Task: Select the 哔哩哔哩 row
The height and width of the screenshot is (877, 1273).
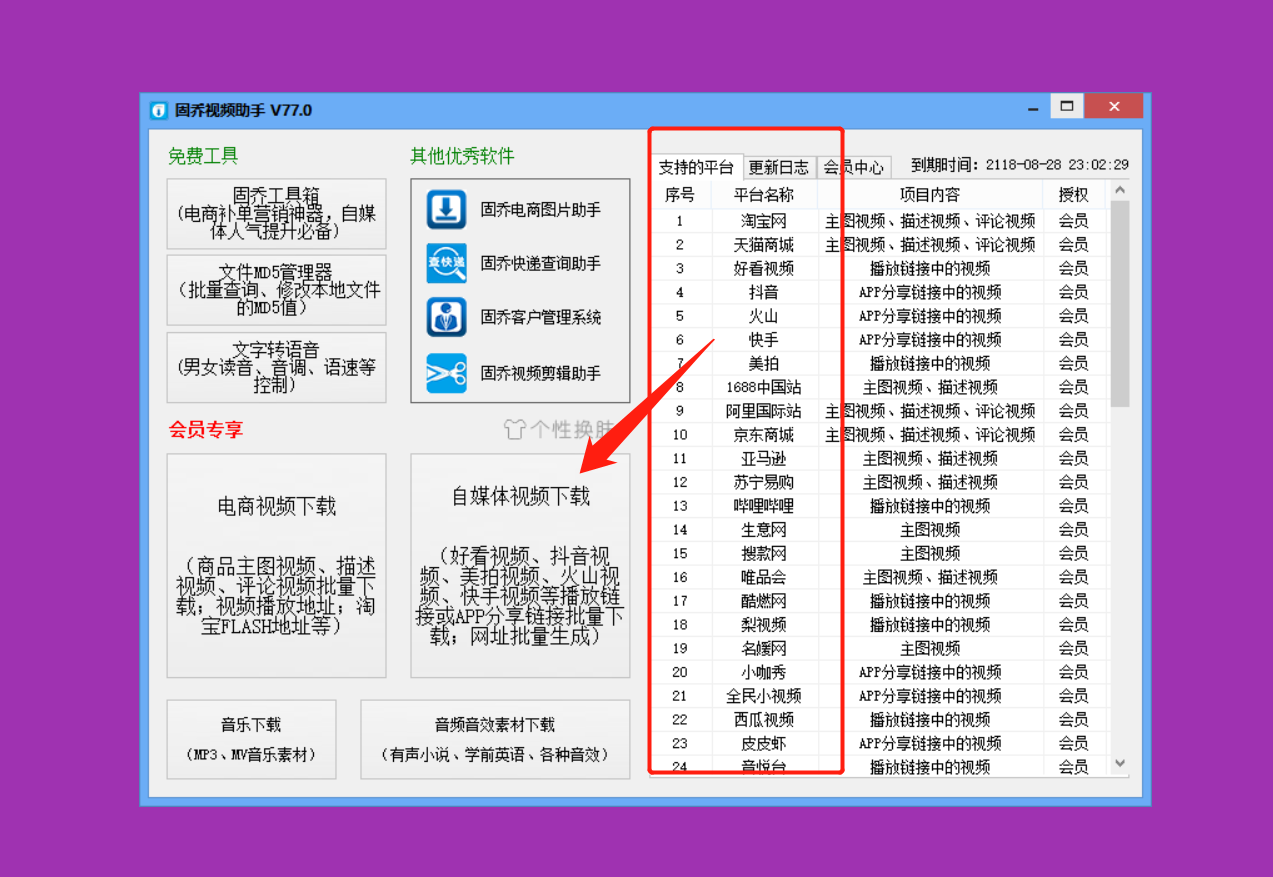Action: tap(879, 506)
